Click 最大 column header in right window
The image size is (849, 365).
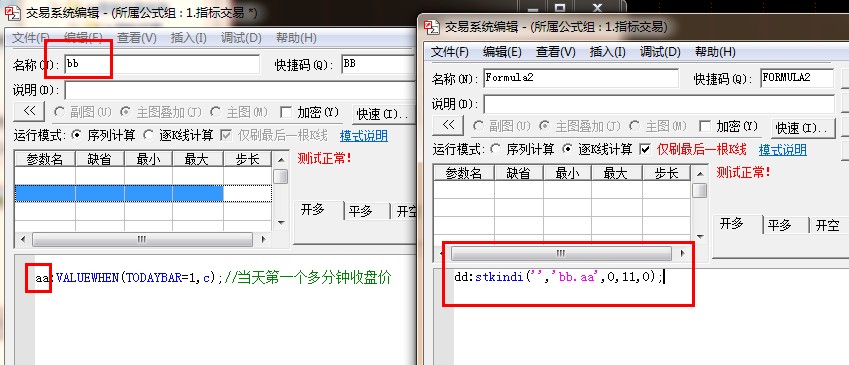click(x=616, y=173)
